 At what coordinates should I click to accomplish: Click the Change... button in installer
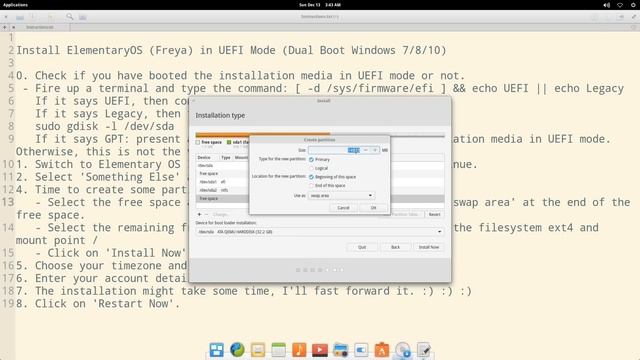click(x=221, y=214)
